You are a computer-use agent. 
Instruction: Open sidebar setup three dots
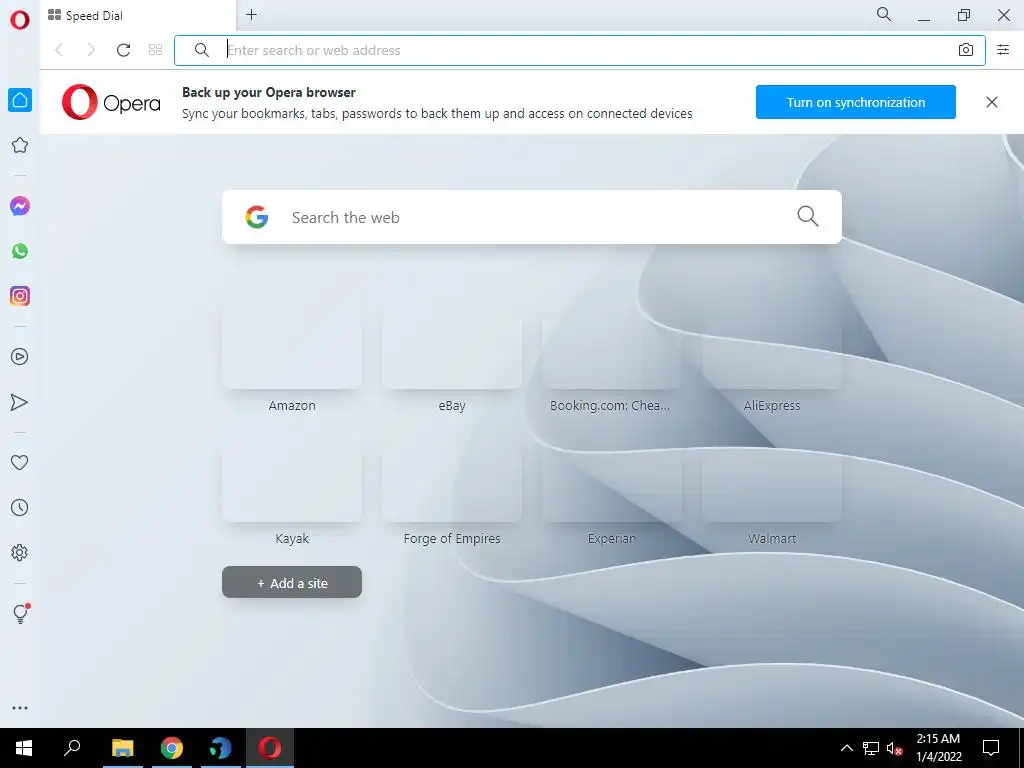[20, 708]
